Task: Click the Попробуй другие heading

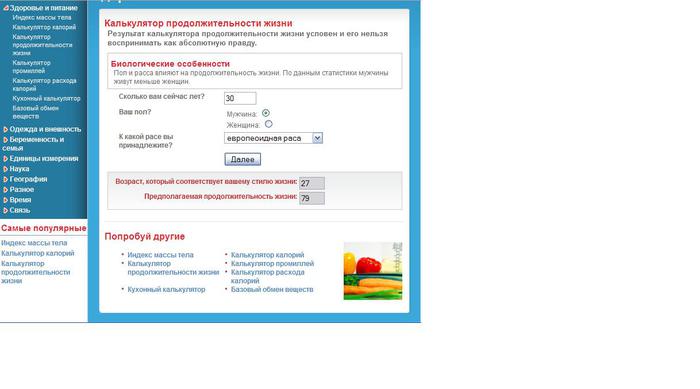Action: 145,236
